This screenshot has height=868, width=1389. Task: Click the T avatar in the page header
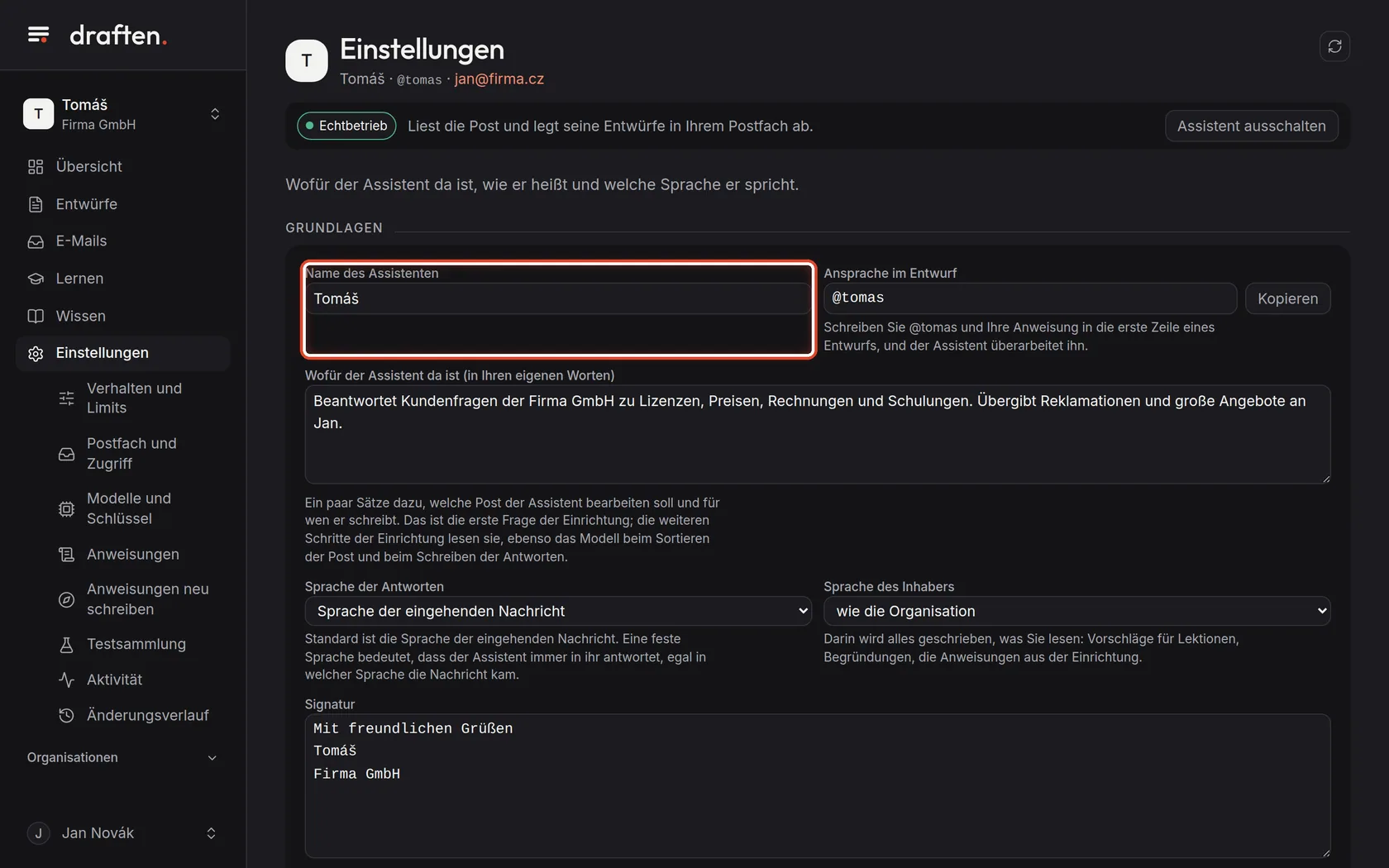point(307,60)
